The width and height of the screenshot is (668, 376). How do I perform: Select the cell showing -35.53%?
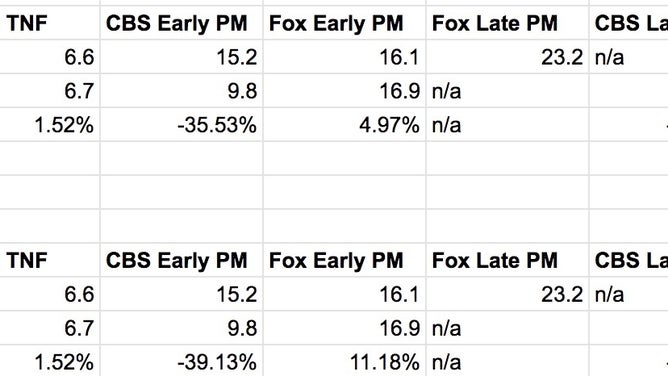182,125
